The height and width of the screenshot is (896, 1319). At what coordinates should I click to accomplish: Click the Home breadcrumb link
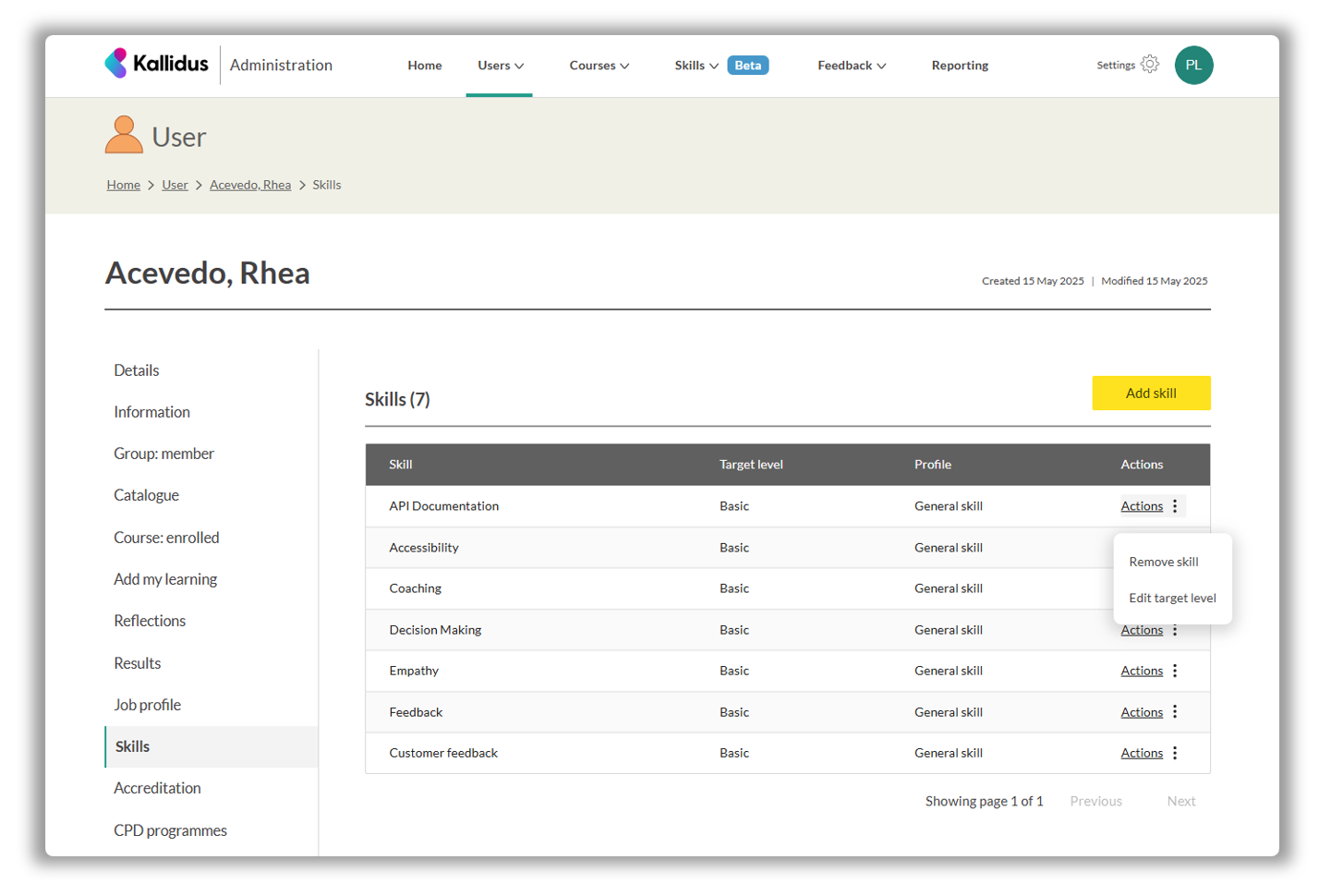pyautogui.click(x=123, y=185)
